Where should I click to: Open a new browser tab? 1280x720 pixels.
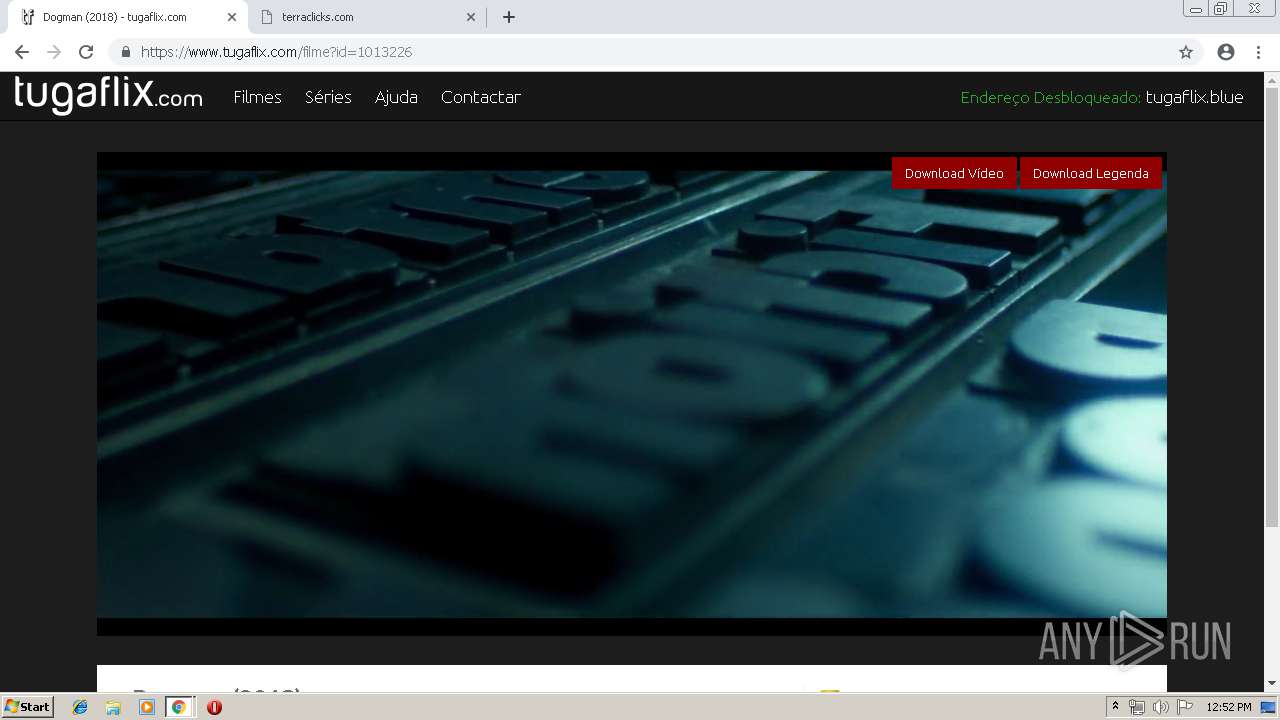click(509, 17)
